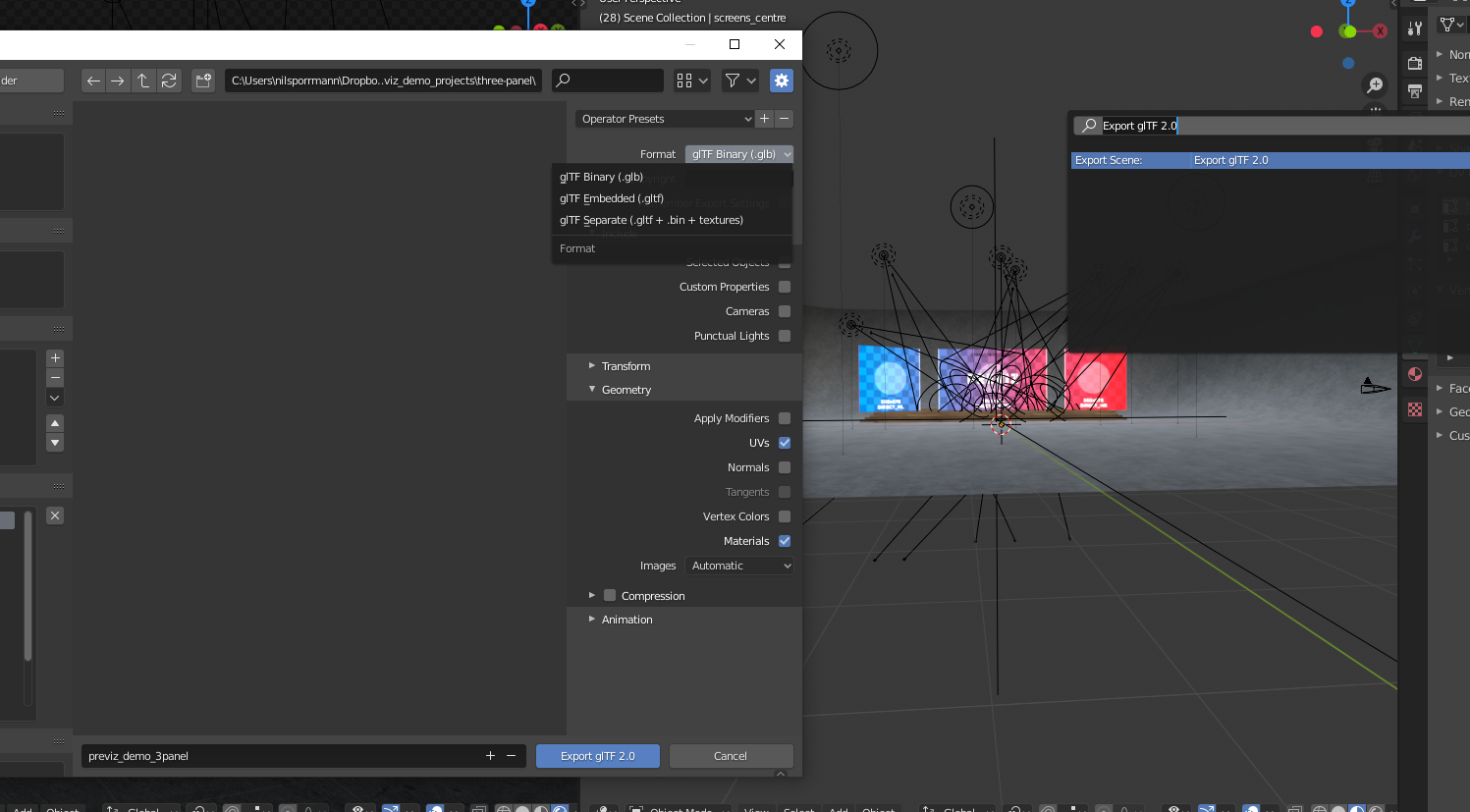Enable the Apply Modifiers checkbox
This screenshot has height=812, width=1470.
click(x=785, y=418)
